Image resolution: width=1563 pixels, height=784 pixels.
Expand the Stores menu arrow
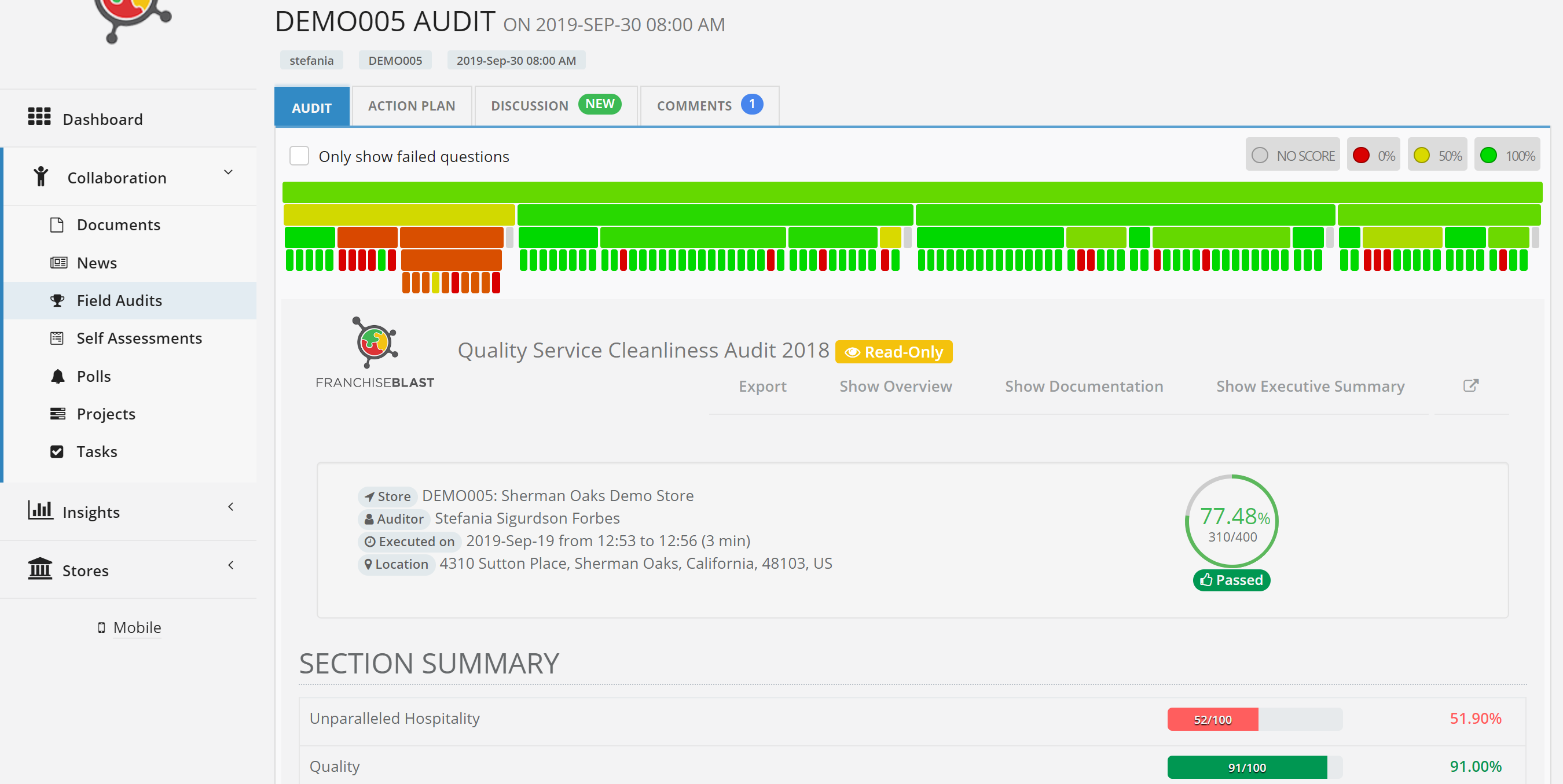click(x=230, y=565)
